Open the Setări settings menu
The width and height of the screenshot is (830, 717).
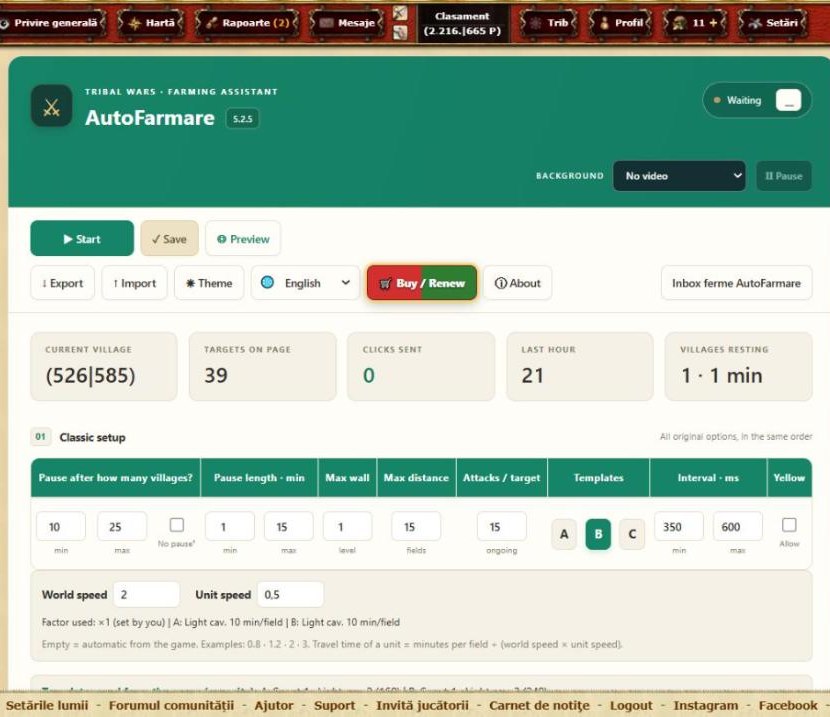[773, 23]
